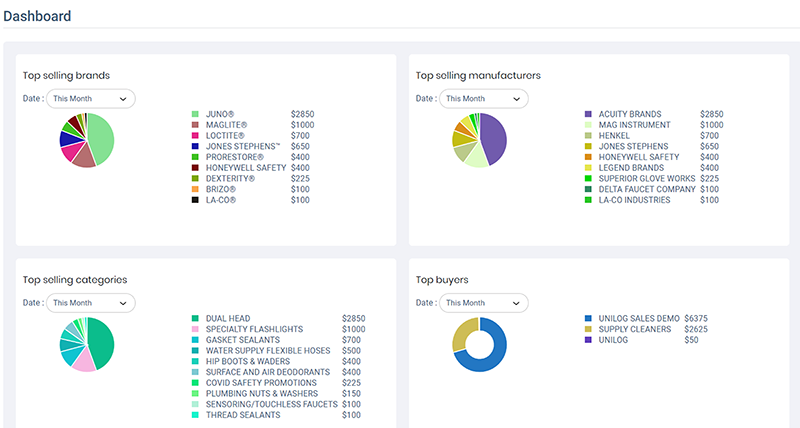Select the GASKET SEALANTS legend entry

point(241,340)
